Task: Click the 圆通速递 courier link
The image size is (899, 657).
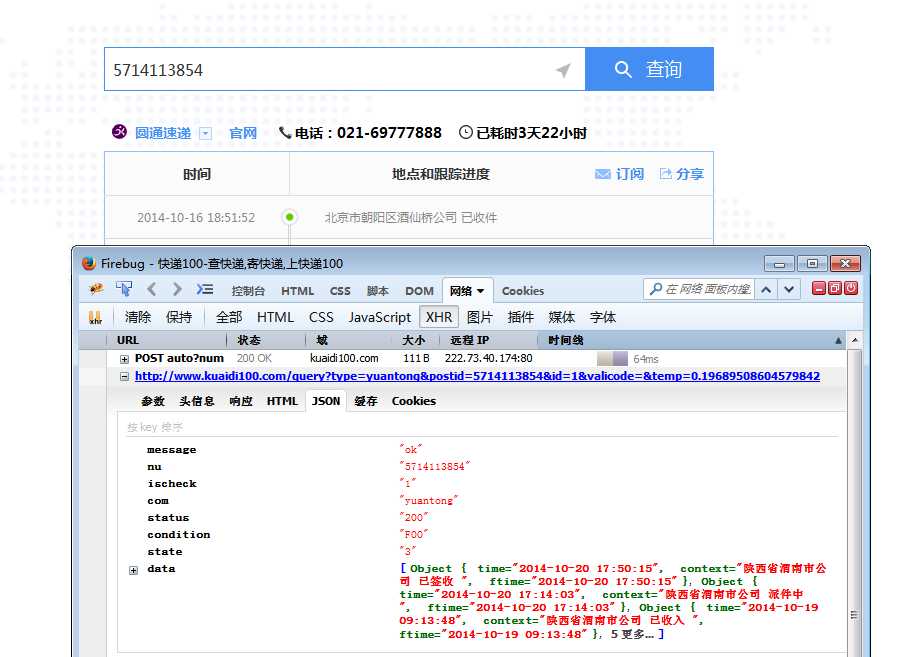Action: [163, 133]
